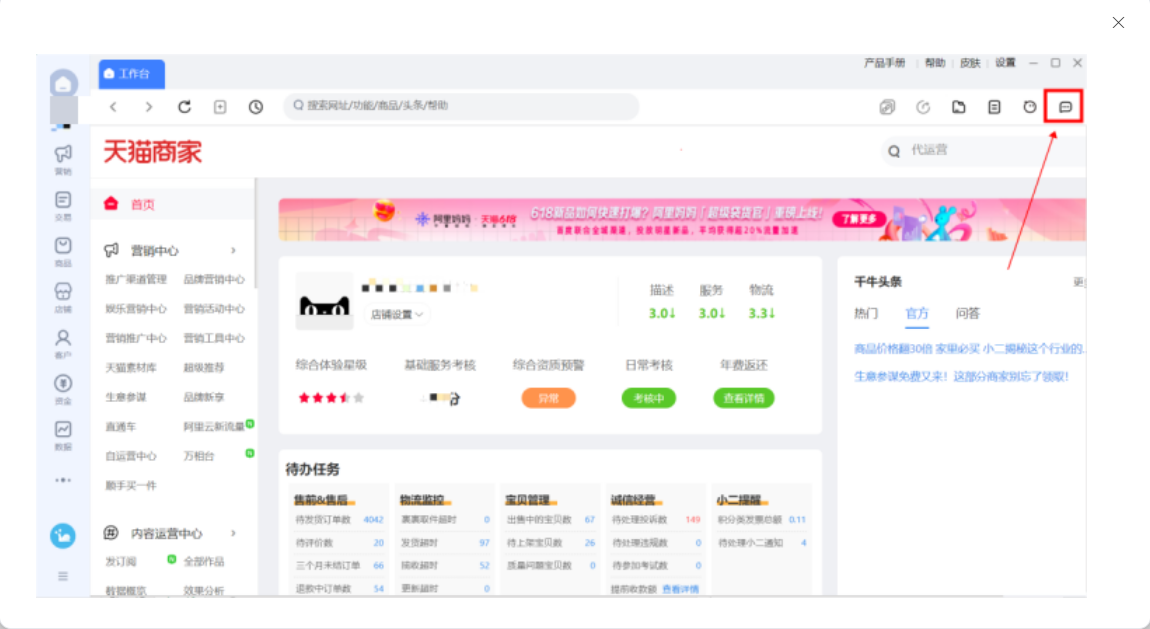Open 皮肤 in the top menu
Image resolution: width=1150 pixels, height=629 pixels.
click(x=970, y=63)
